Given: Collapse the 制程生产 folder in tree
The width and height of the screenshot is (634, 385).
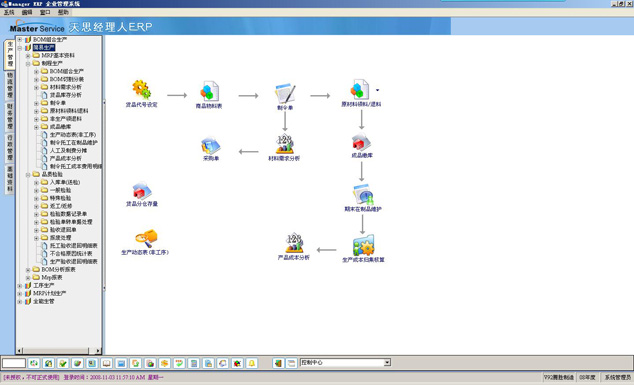Looking at the screenshot, I should [x=28, y=63].
